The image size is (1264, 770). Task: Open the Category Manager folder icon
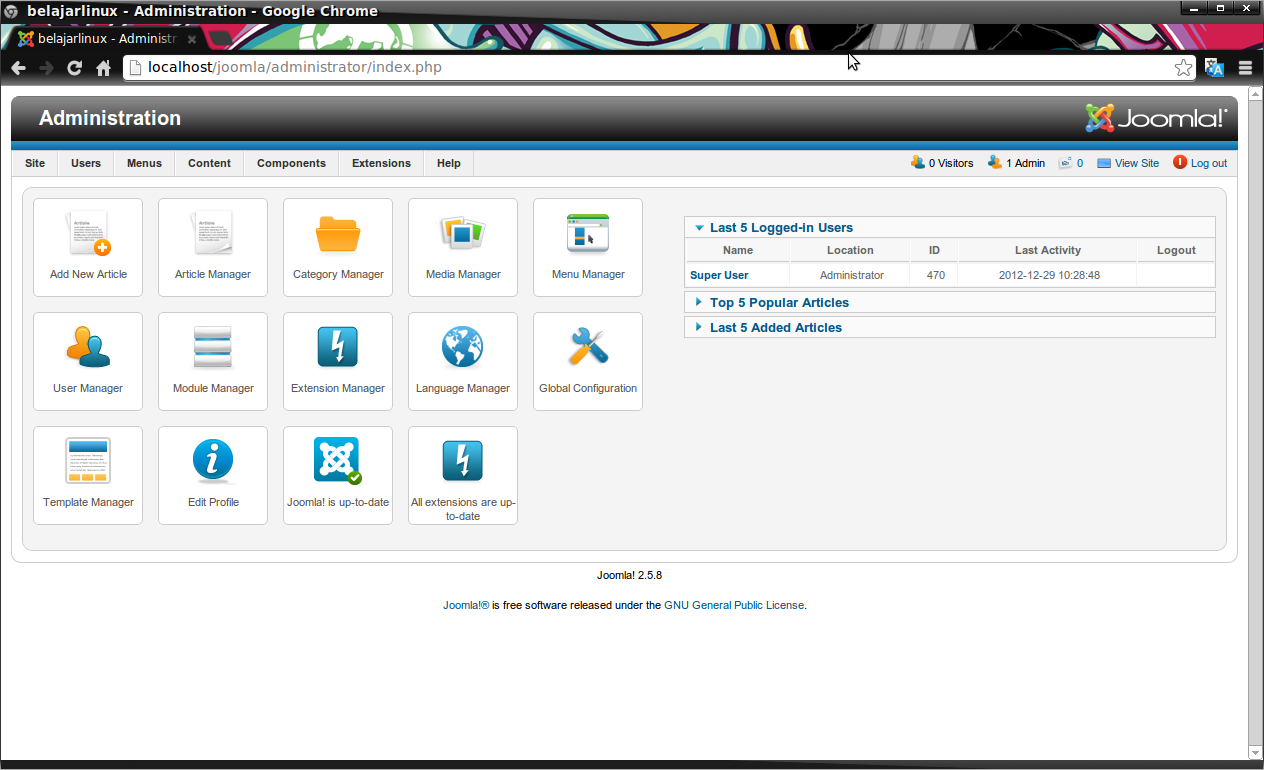[338, 247]
